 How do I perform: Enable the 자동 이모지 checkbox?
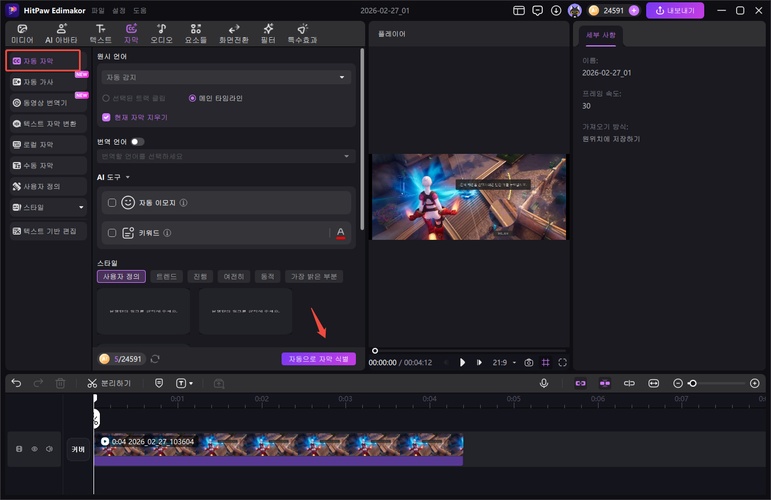[x=112, y=202]
